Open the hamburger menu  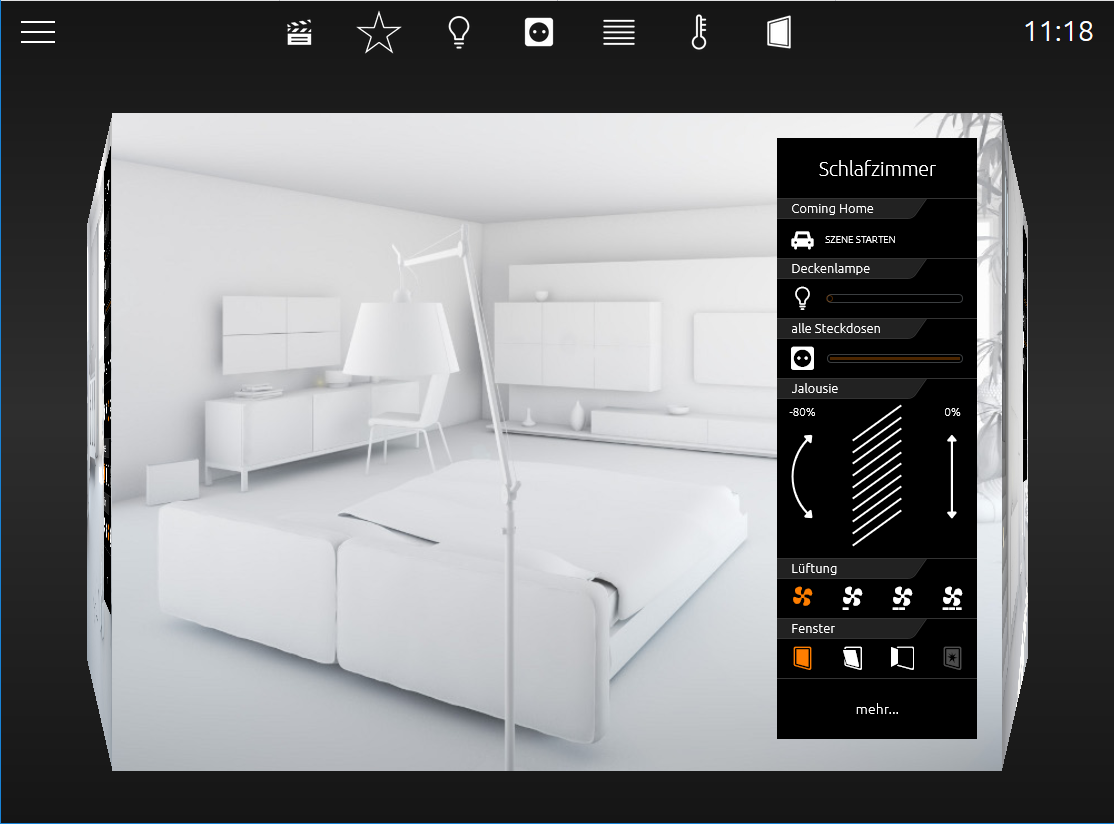(38, 32)
